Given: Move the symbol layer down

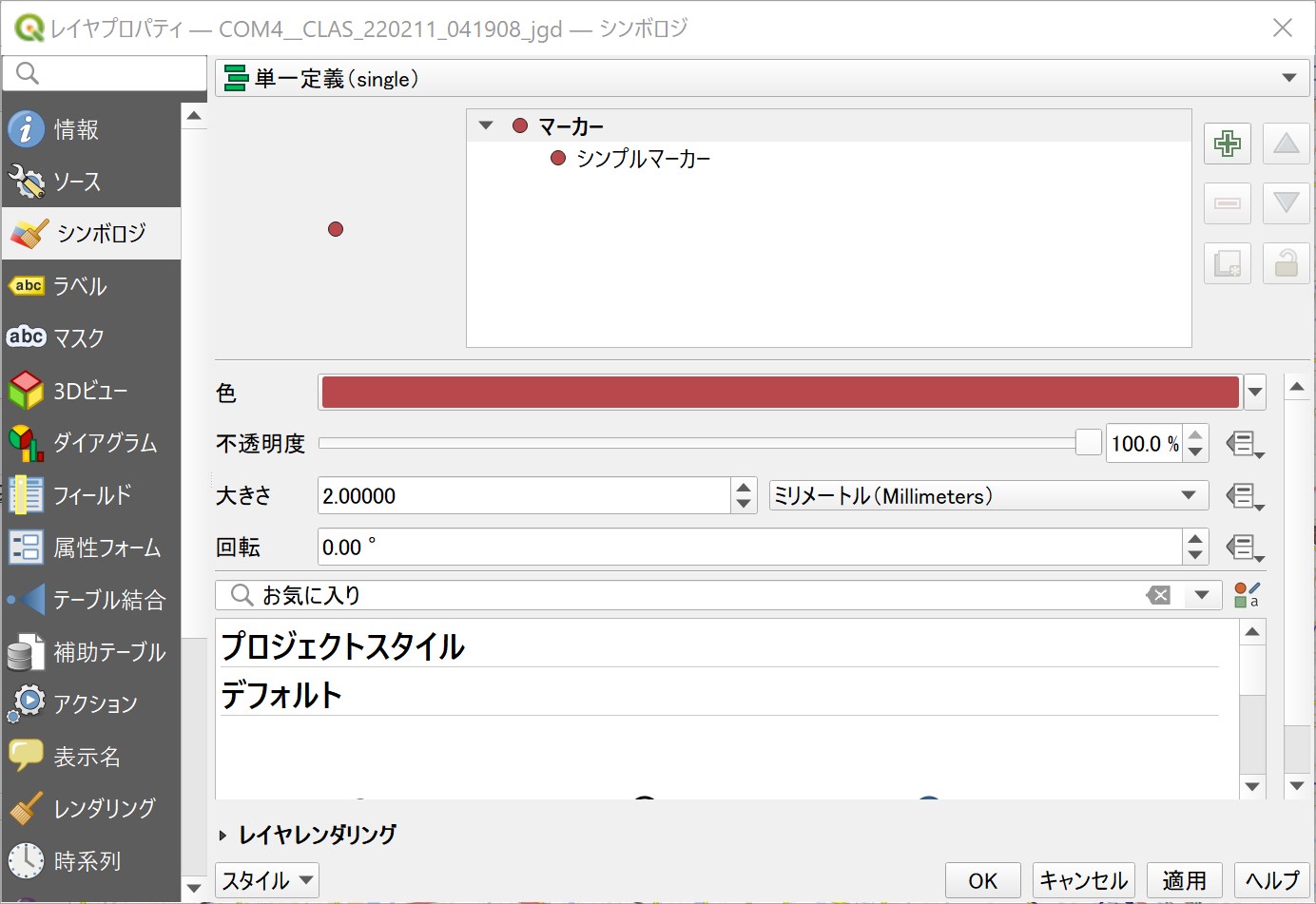Looking at the screenshot, I should click(1286, 202).
